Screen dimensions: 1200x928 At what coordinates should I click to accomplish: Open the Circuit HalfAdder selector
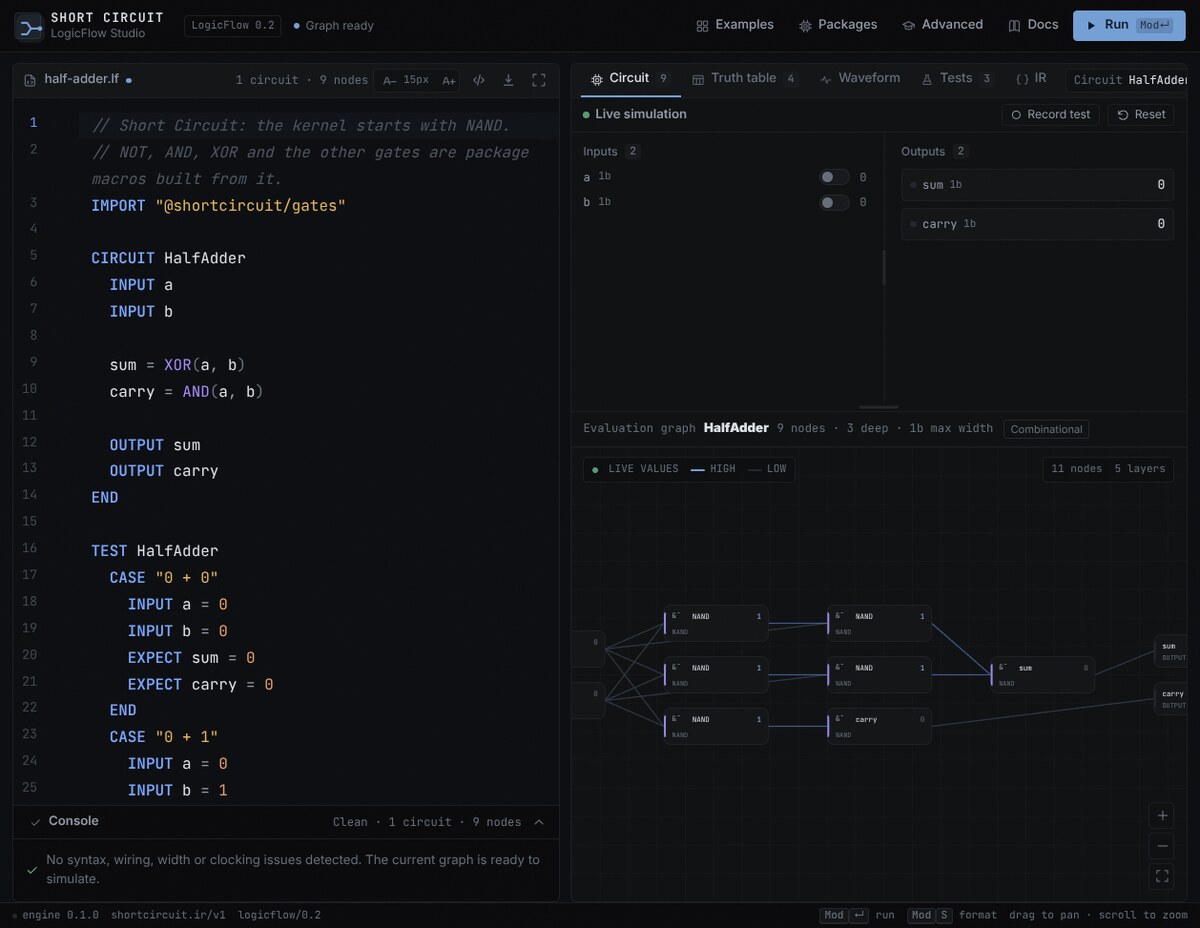pyautogui.click(x=1128, y=80)
